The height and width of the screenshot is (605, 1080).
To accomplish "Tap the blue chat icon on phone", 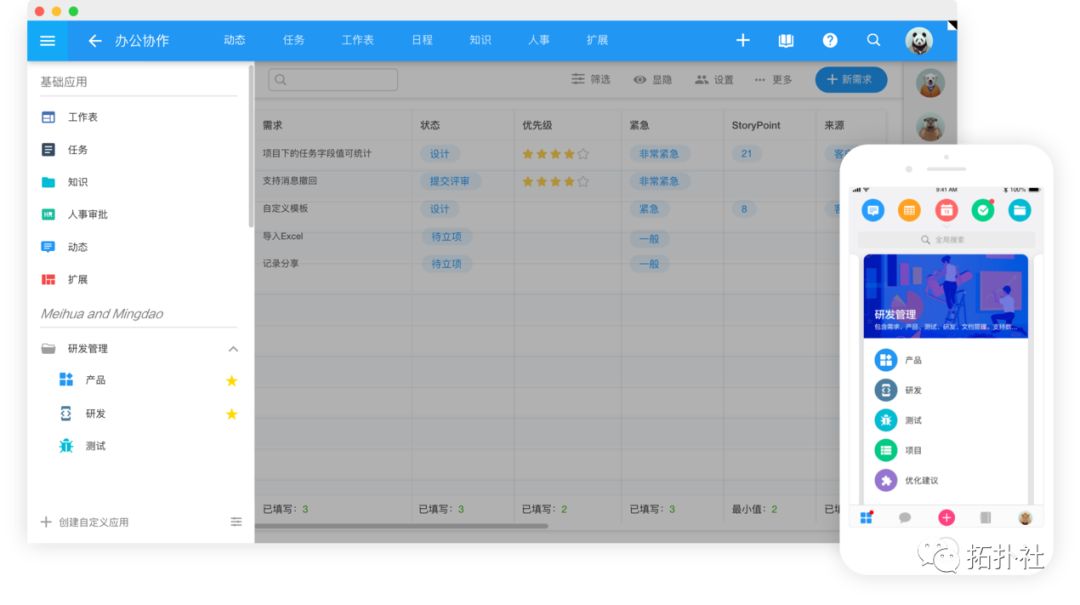I will 873,210.
